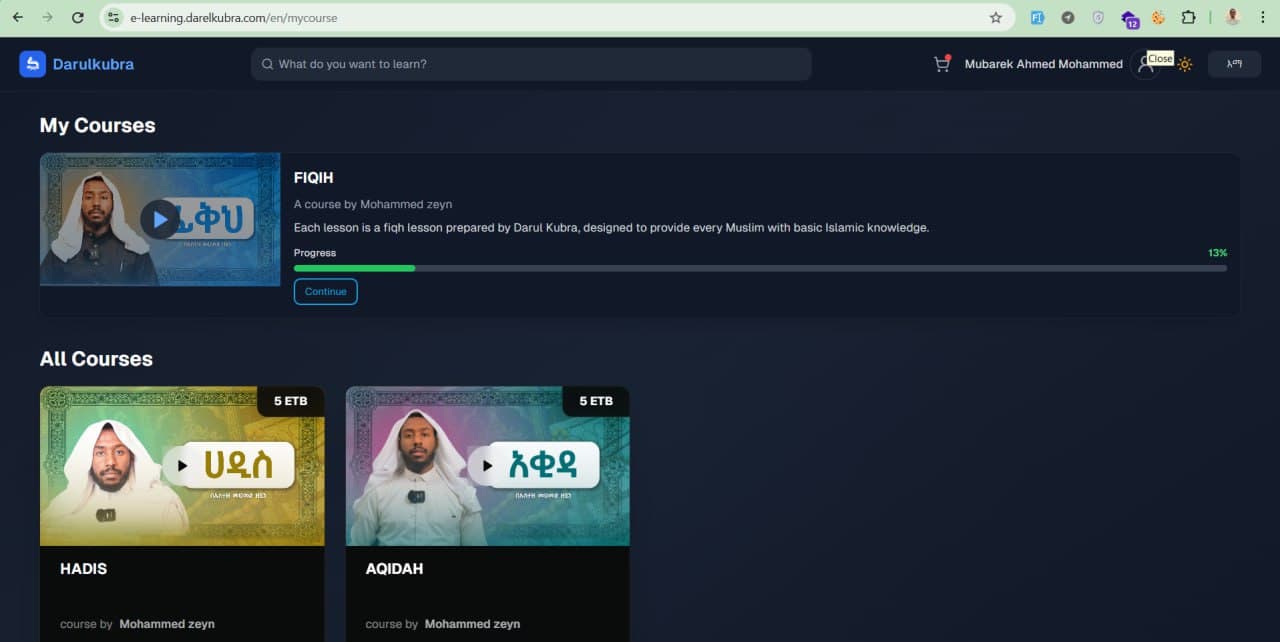Go back to previous page
The width and height of the screenshot is (1280, 642).
tap(17, 18)
